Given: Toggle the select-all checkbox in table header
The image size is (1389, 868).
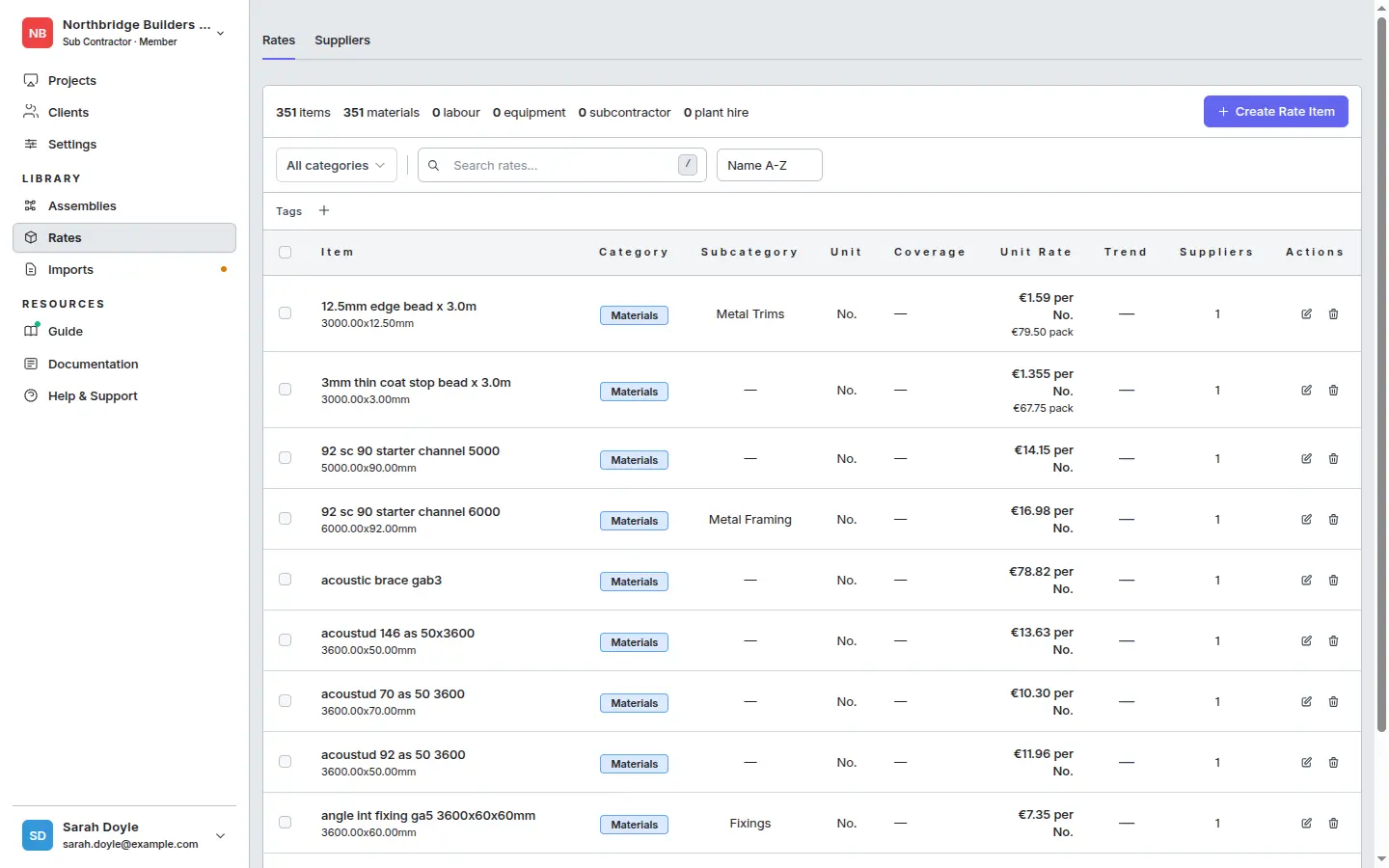Looking at the screenshot, I should pos(285,252).
